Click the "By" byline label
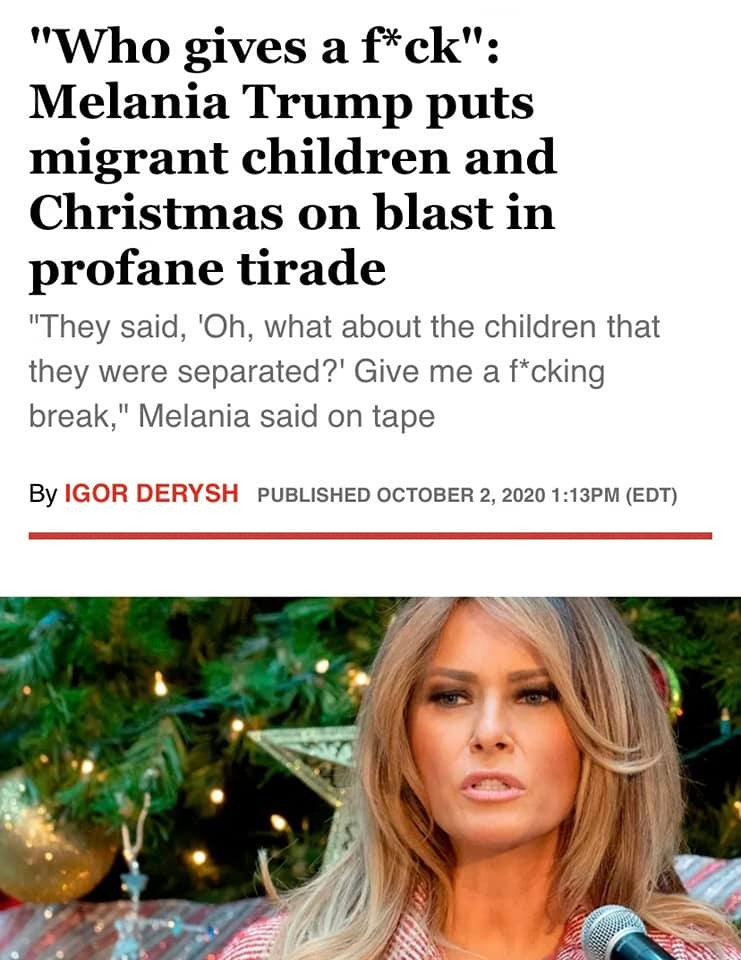This screenshot has height=960, width=741. coord(43,493)
